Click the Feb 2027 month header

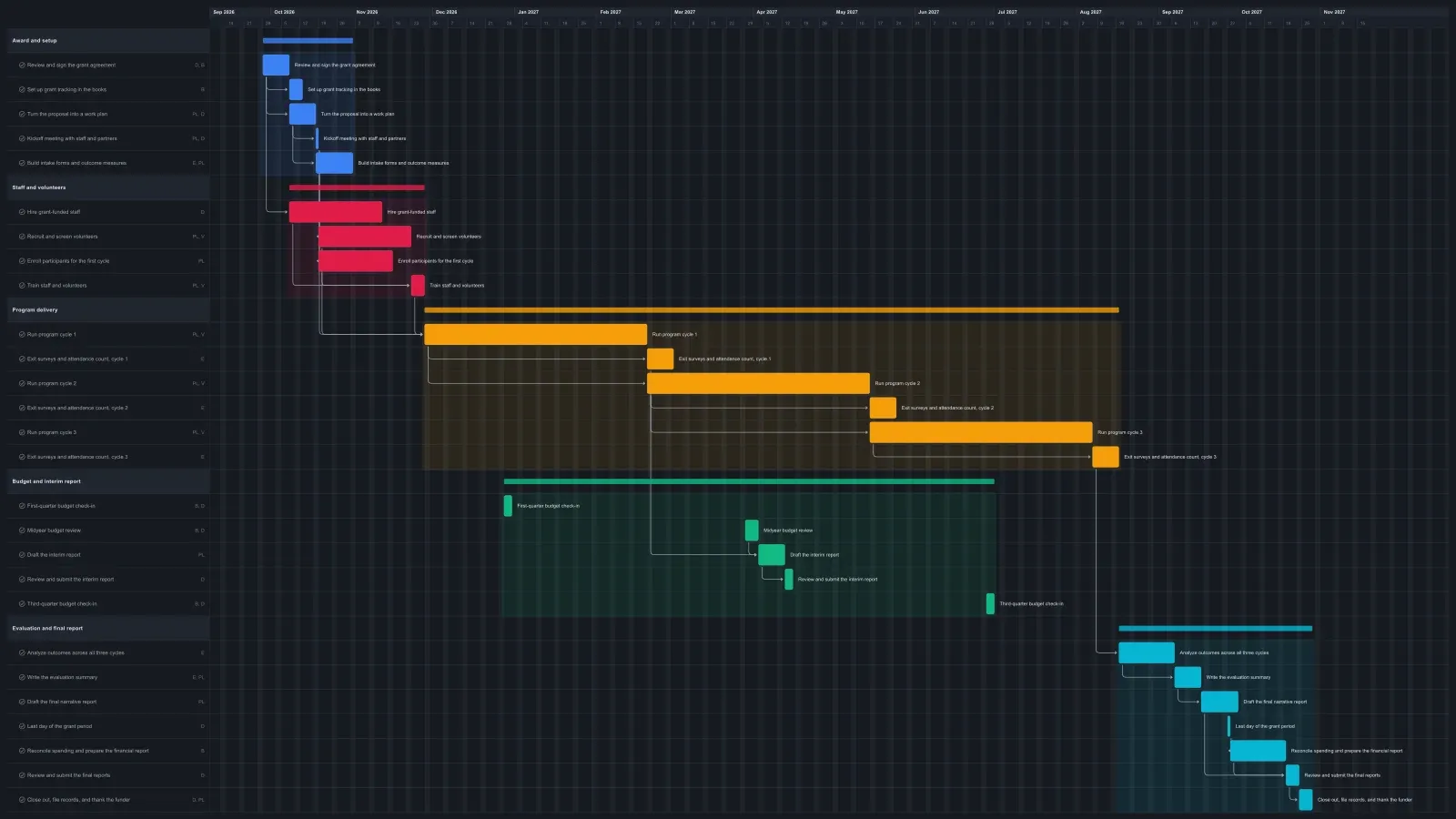[611, 13]
